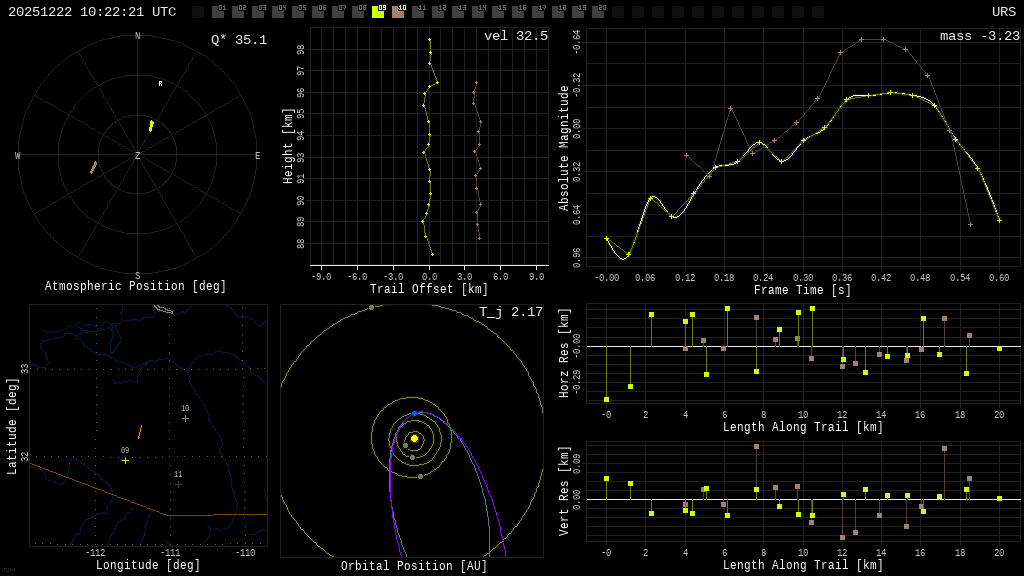Select station 08 indicator box
The image size is (1024, 576).
[x=358, y=12]
